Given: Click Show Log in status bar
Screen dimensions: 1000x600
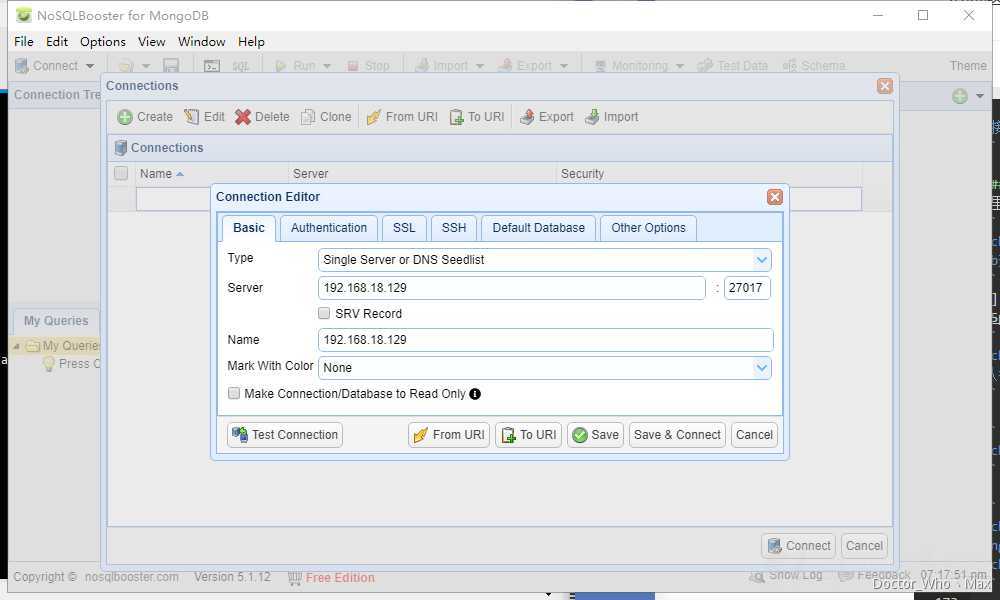Looking at the screenshot, I should [x=786, y=576].
